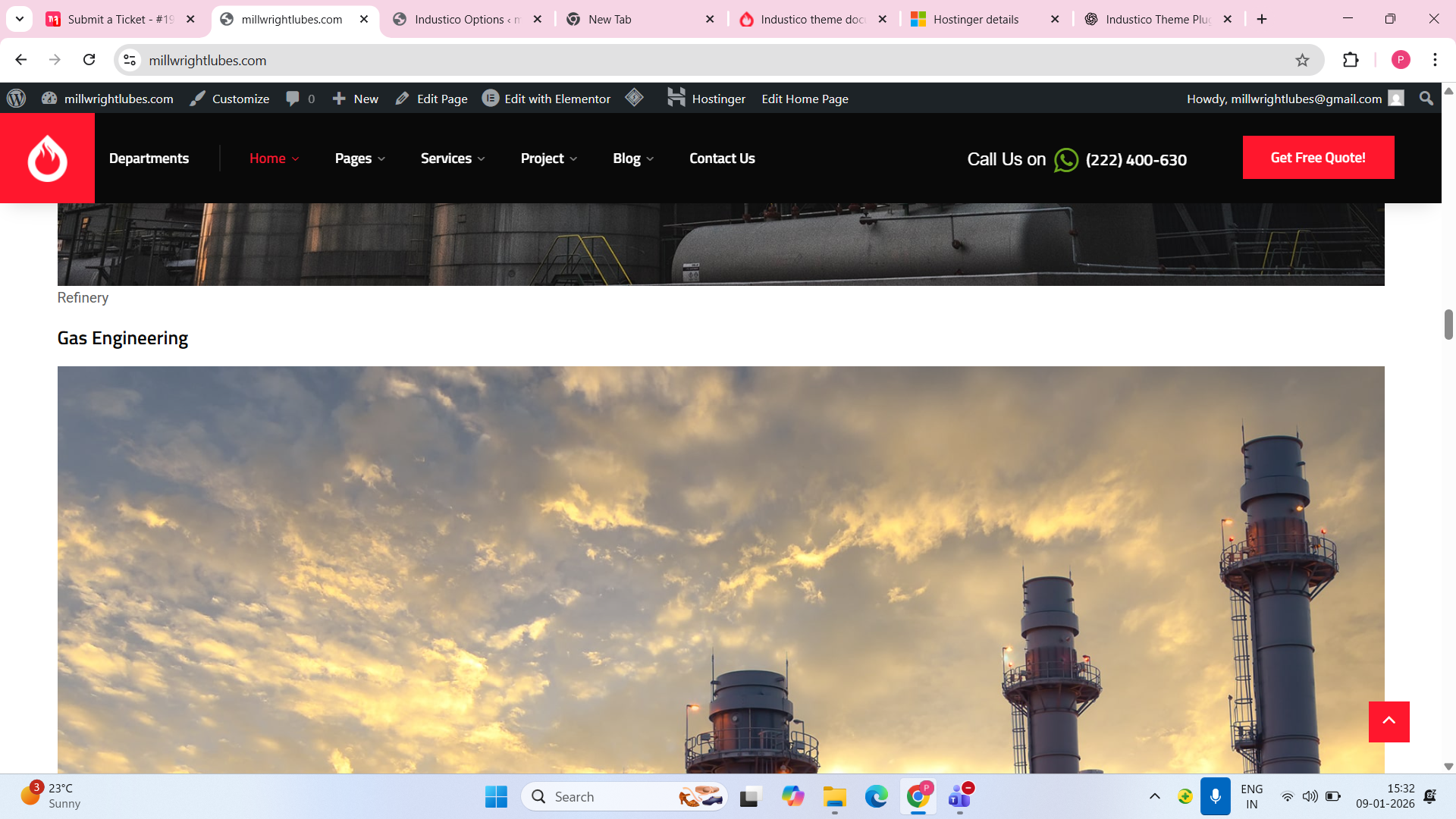Switch to the Hostinger details tab
1456x819 pixels.
pos(975,20)
